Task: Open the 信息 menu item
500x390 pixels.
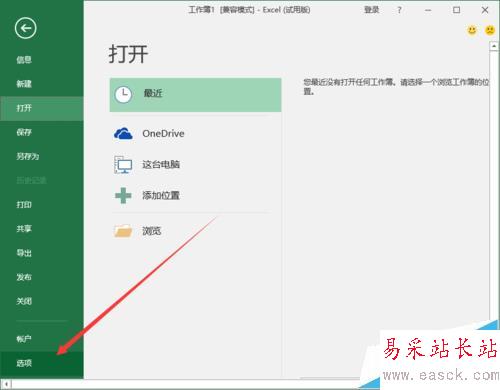Action: pyautogui.click(x=24, y=60)
